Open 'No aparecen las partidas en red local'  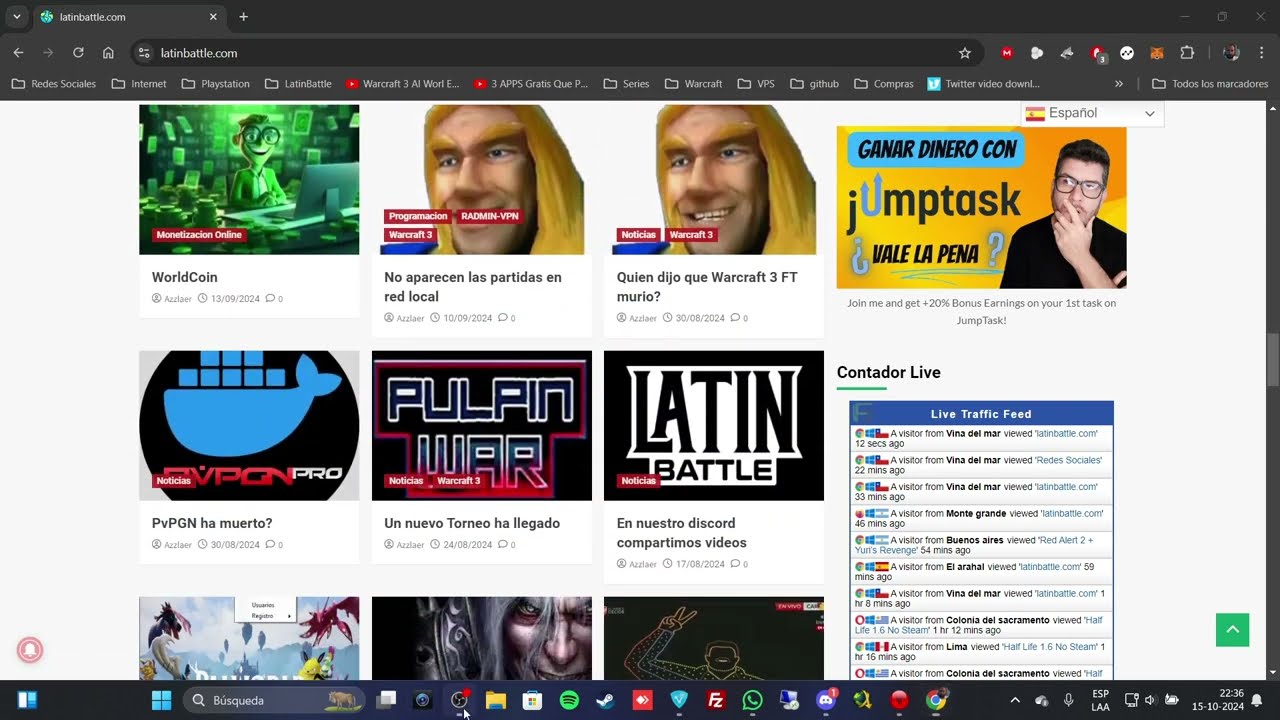(x=473, y=287)
